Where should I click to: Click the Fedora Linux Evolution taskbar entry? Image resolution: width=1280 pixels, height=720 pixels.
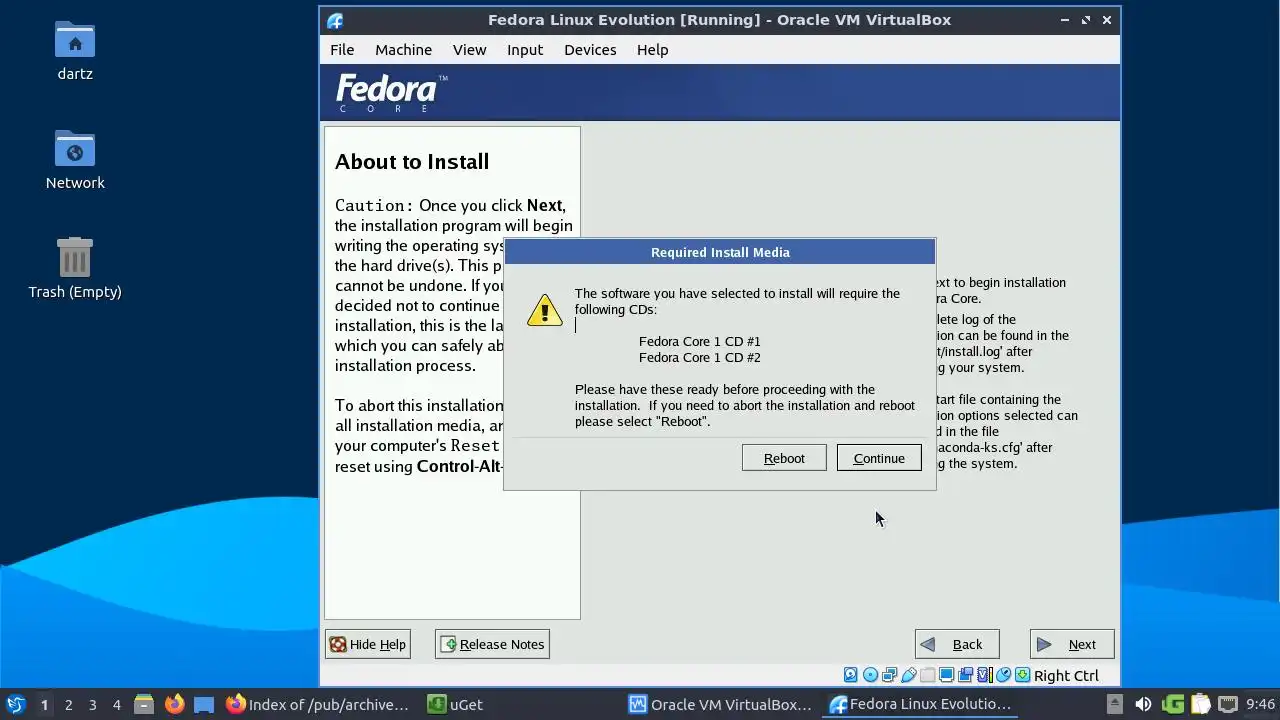(922, 704)
